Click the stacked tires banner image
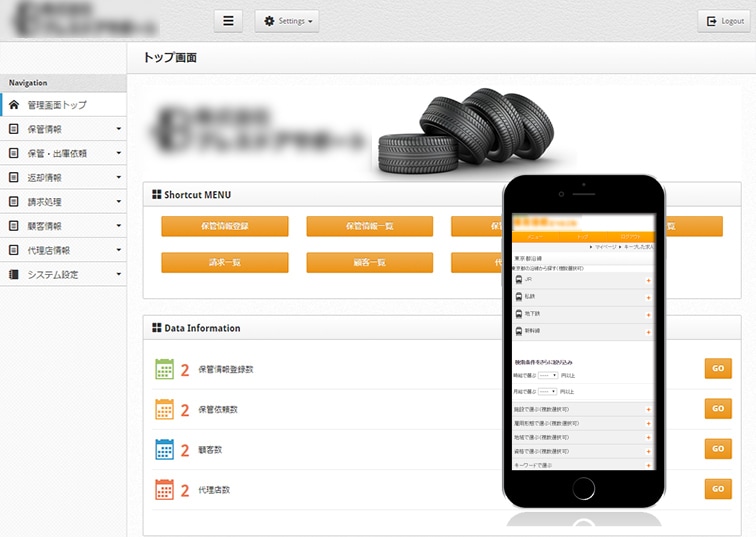Image resolution: width=756 pixels, height=537 pixels. click(467, 131)
